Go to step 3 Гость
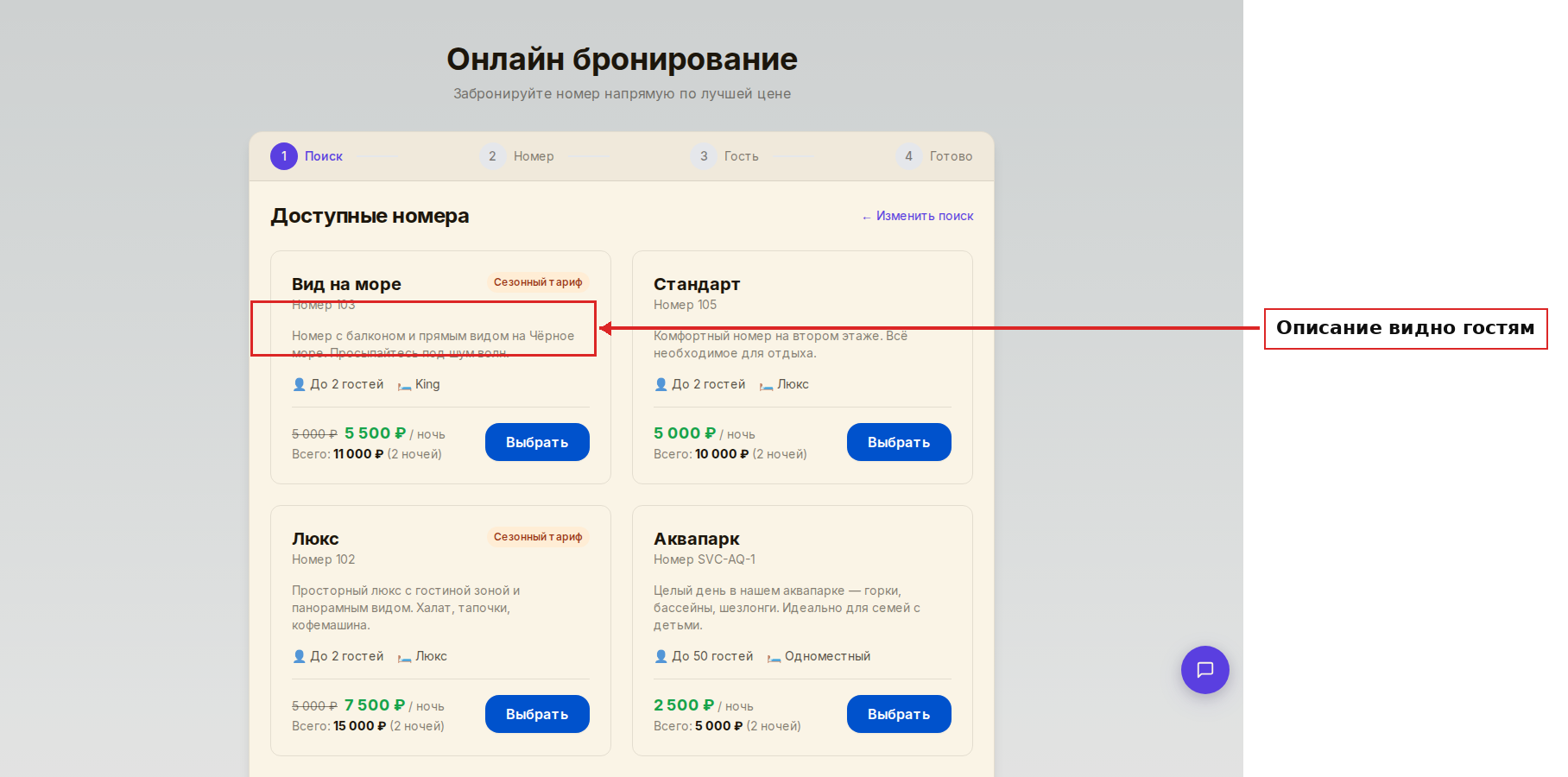 (724, 156)
